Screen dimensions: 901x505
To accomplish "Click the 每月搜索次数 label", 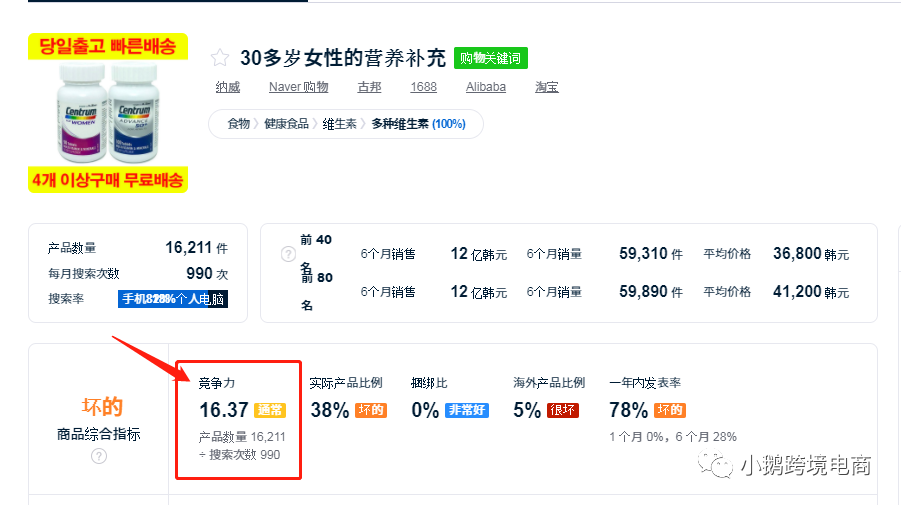I will [x=83, y=273].
